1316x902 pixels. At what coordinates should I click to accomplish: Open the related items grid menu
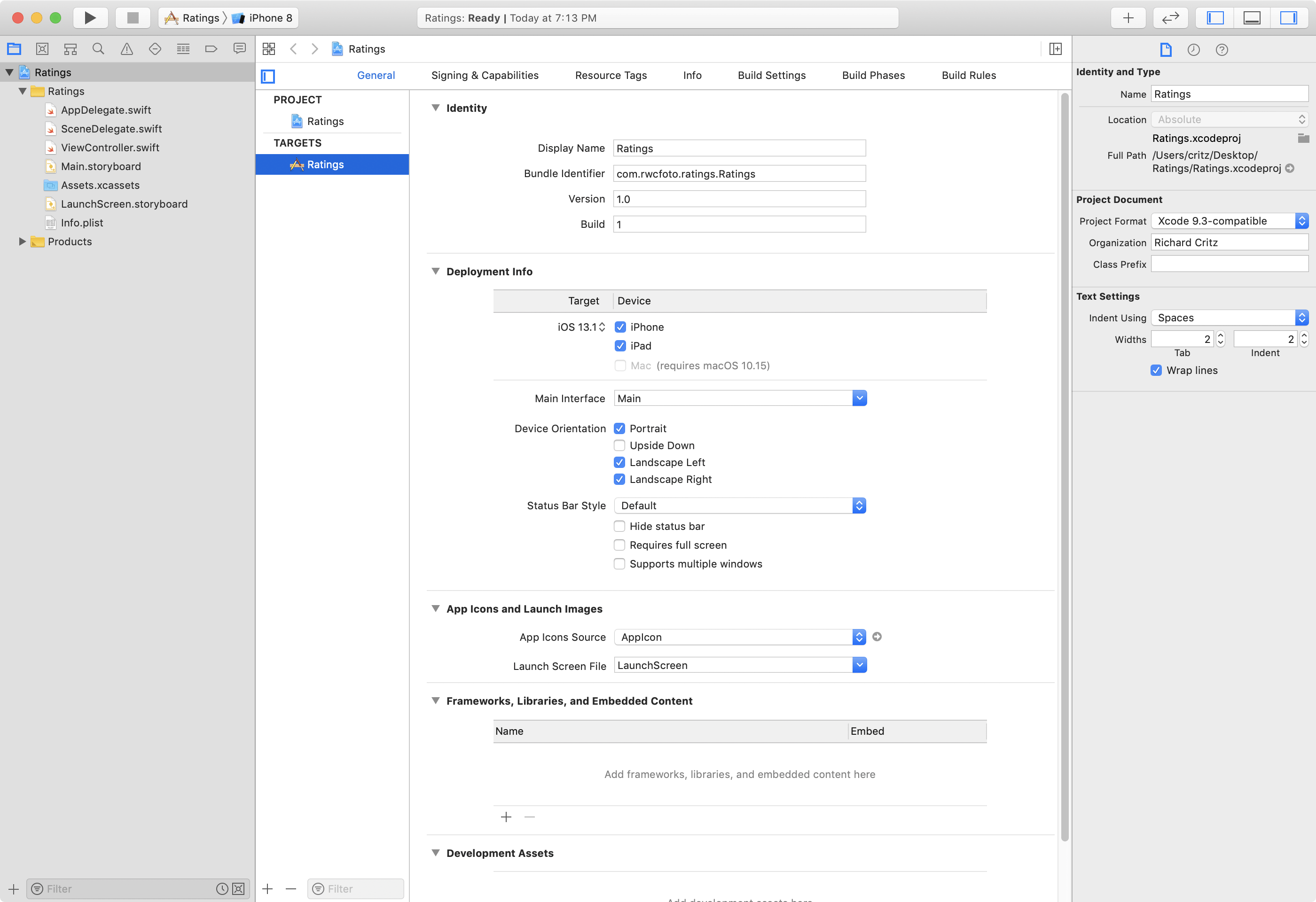(x=269, y=49)
